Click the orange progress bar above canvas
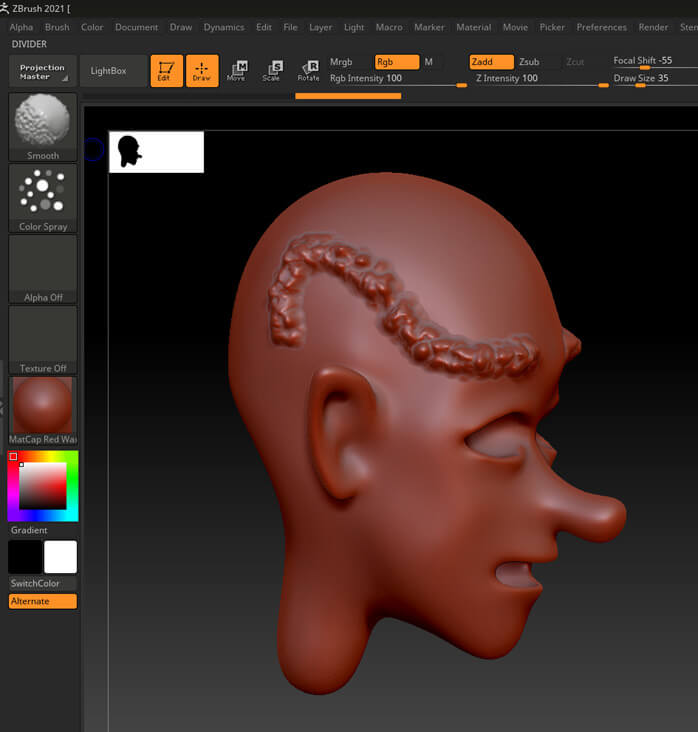Image resolution: width=698 pixels, height=732 pixels. point(348,96)
